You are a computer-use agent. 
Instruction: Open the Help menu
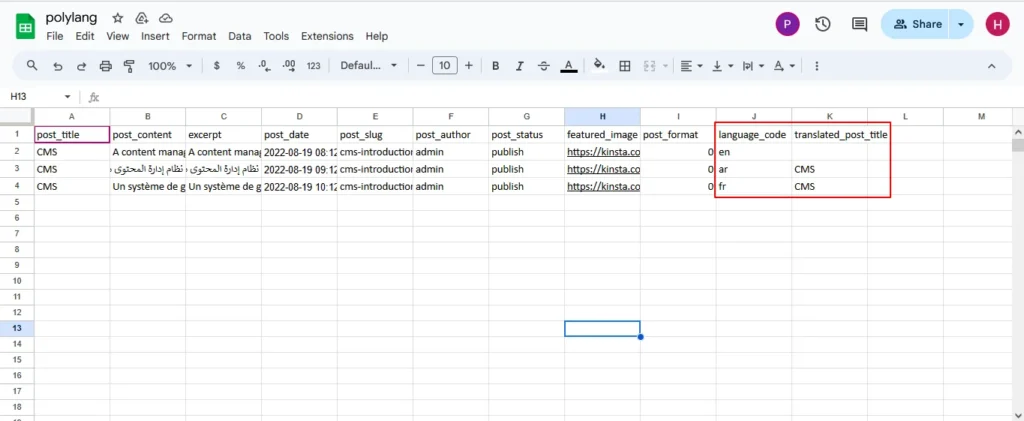[377, 37]
